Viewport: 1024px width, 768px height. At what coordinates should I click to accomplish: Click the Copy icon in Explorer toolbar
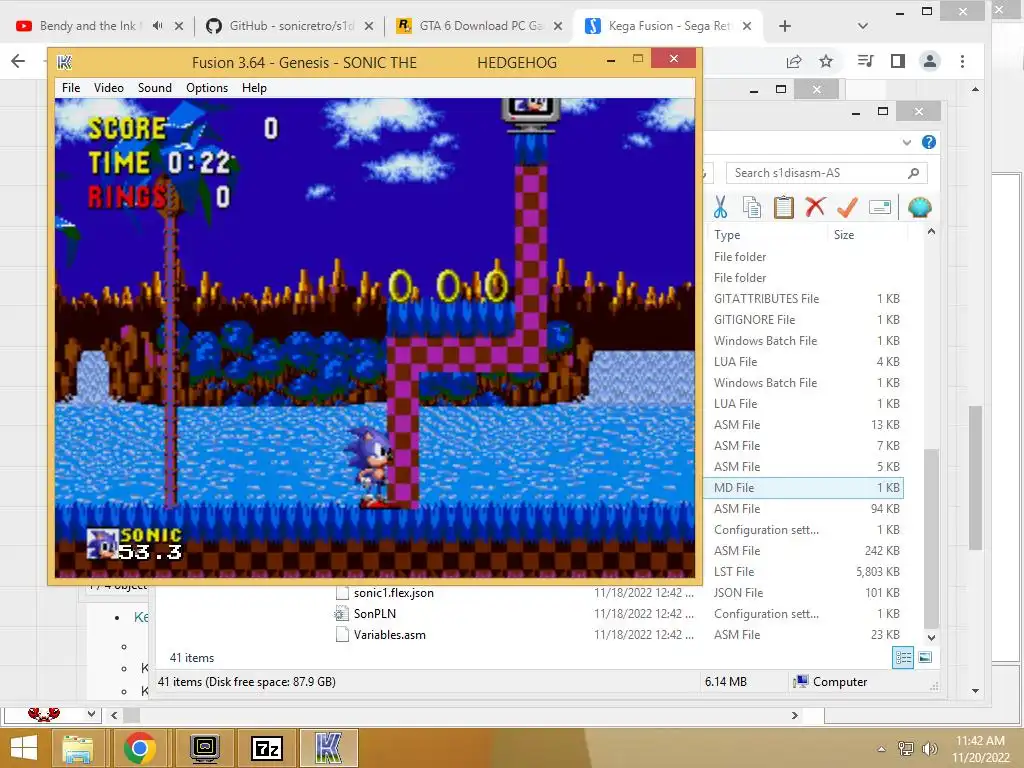(752, 207)
